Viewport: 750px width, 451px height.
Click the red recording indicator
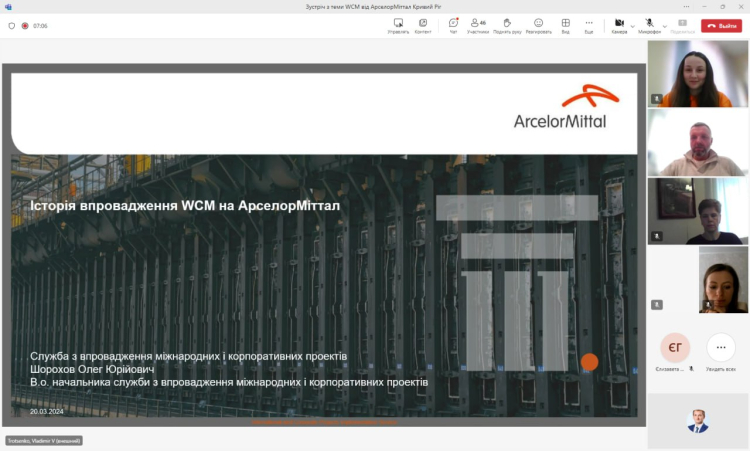pos(26,26)
